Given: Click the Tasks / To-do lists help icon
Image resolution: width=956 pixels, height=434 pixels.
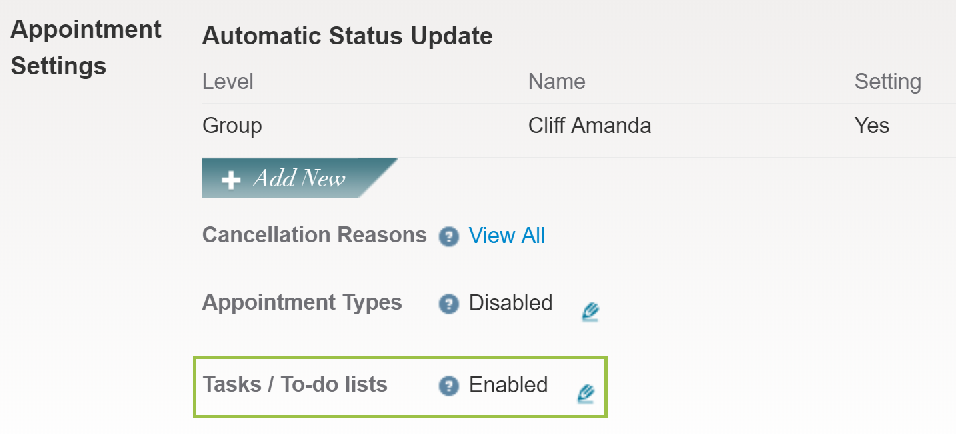Looking at the screenshot, I should [449, 385].
